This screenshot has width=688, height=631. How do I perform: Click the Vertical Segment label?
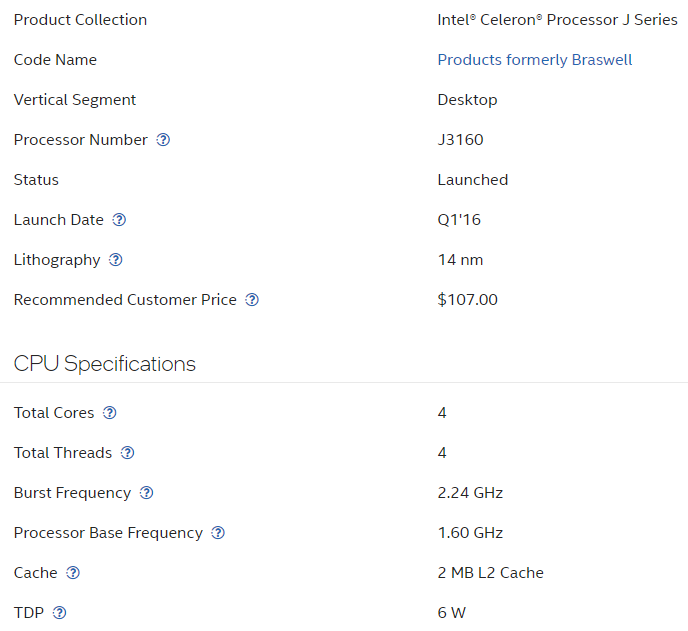[75, 100]
